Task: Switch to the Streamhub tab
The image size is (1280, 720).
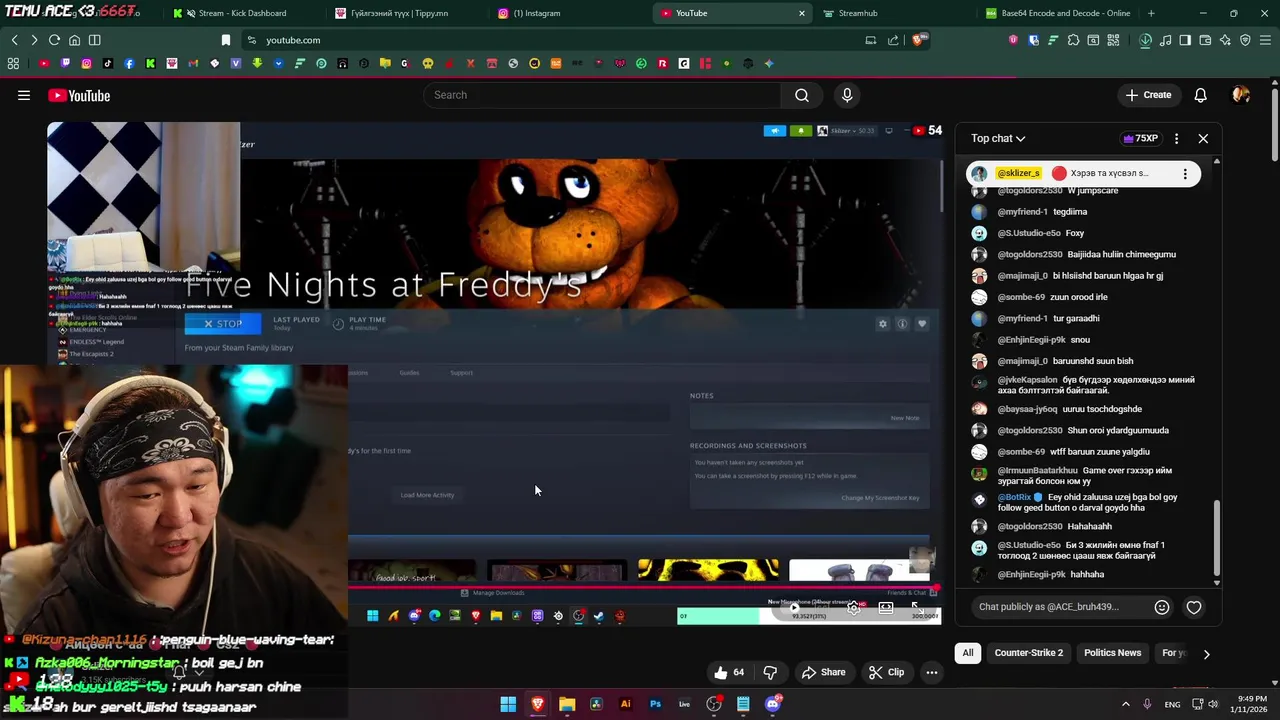Action: 857,13
